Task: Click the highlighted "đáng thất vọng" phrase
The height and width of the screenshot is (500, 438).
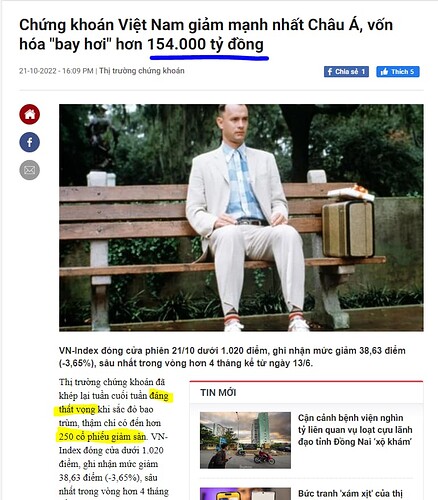Action: coord(113,402)
